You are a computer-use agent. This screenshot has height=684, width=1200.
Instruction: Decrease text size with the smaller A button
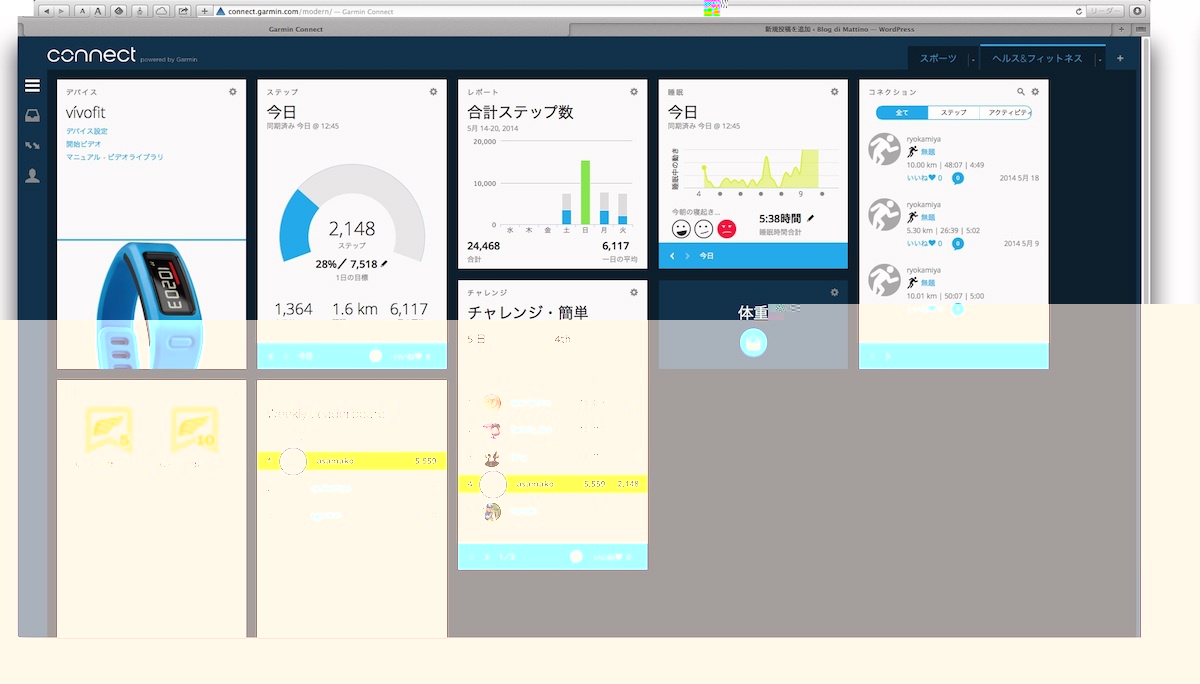(x=82, y=11)
